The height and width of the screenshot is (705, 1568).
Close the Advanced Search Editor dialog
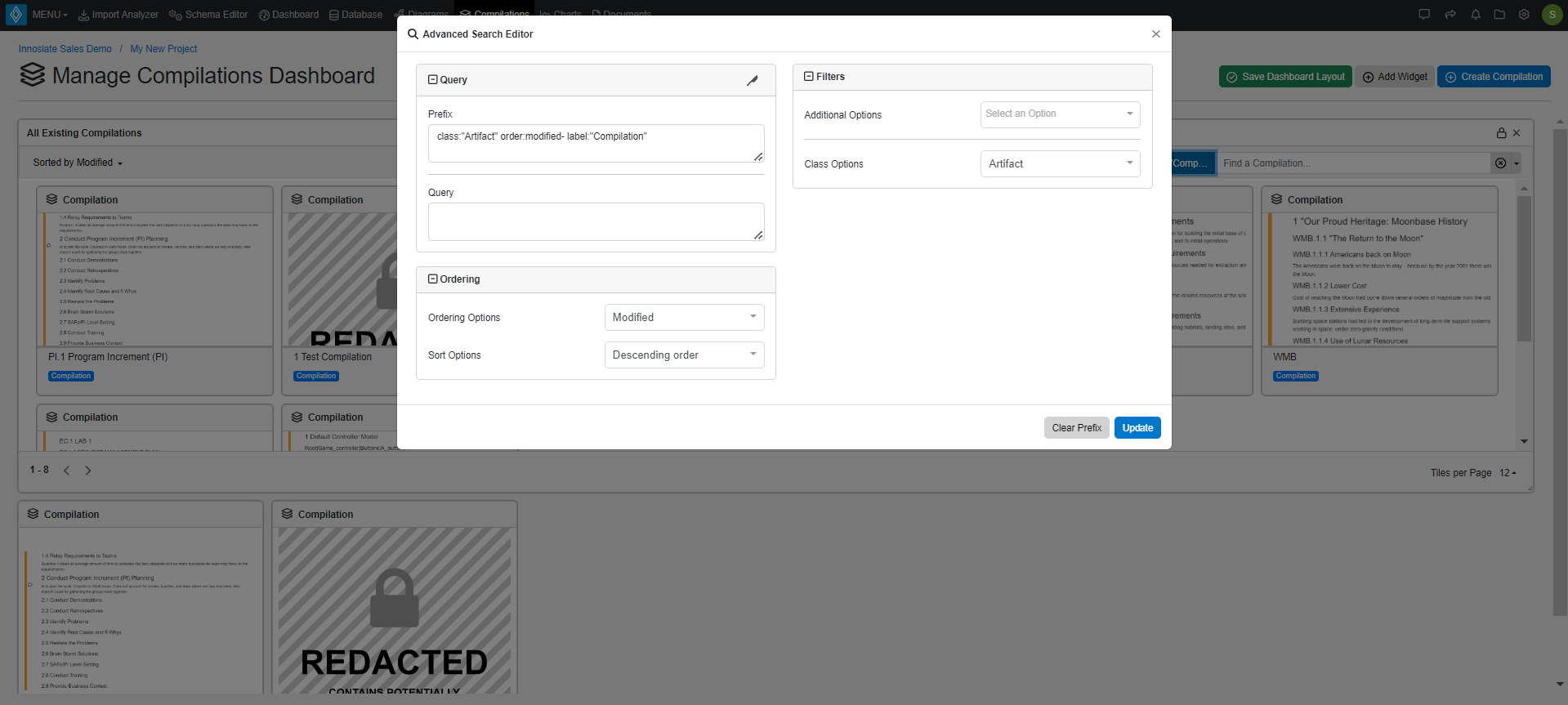pos(1155,34)
